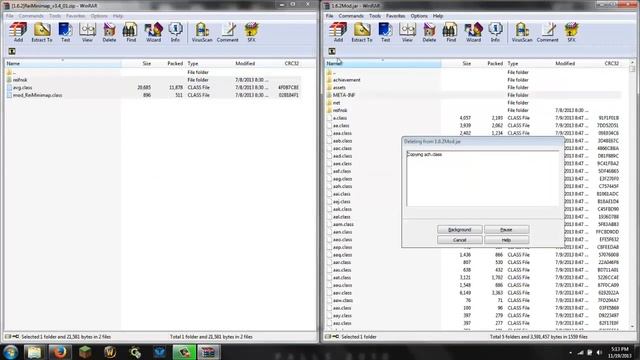Image resolution: width=640 pixels, height=360 pixels.
Task: Click Find icon in left WinRAR window
Action: click(x=131, y=32)
